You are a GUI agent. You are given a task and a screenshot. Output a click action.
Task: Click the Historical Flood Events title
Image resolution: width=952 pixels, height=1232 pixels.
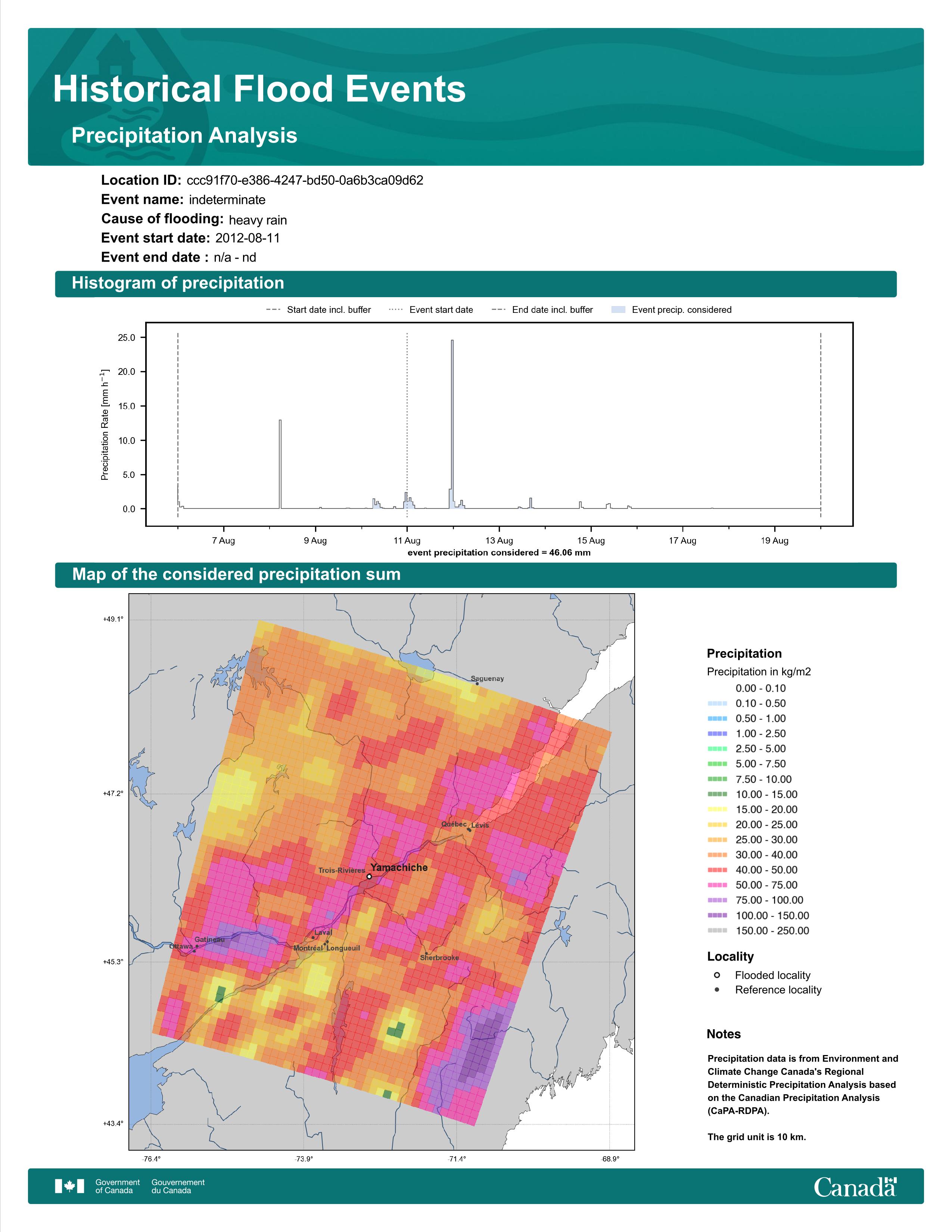tap(259, 89)
